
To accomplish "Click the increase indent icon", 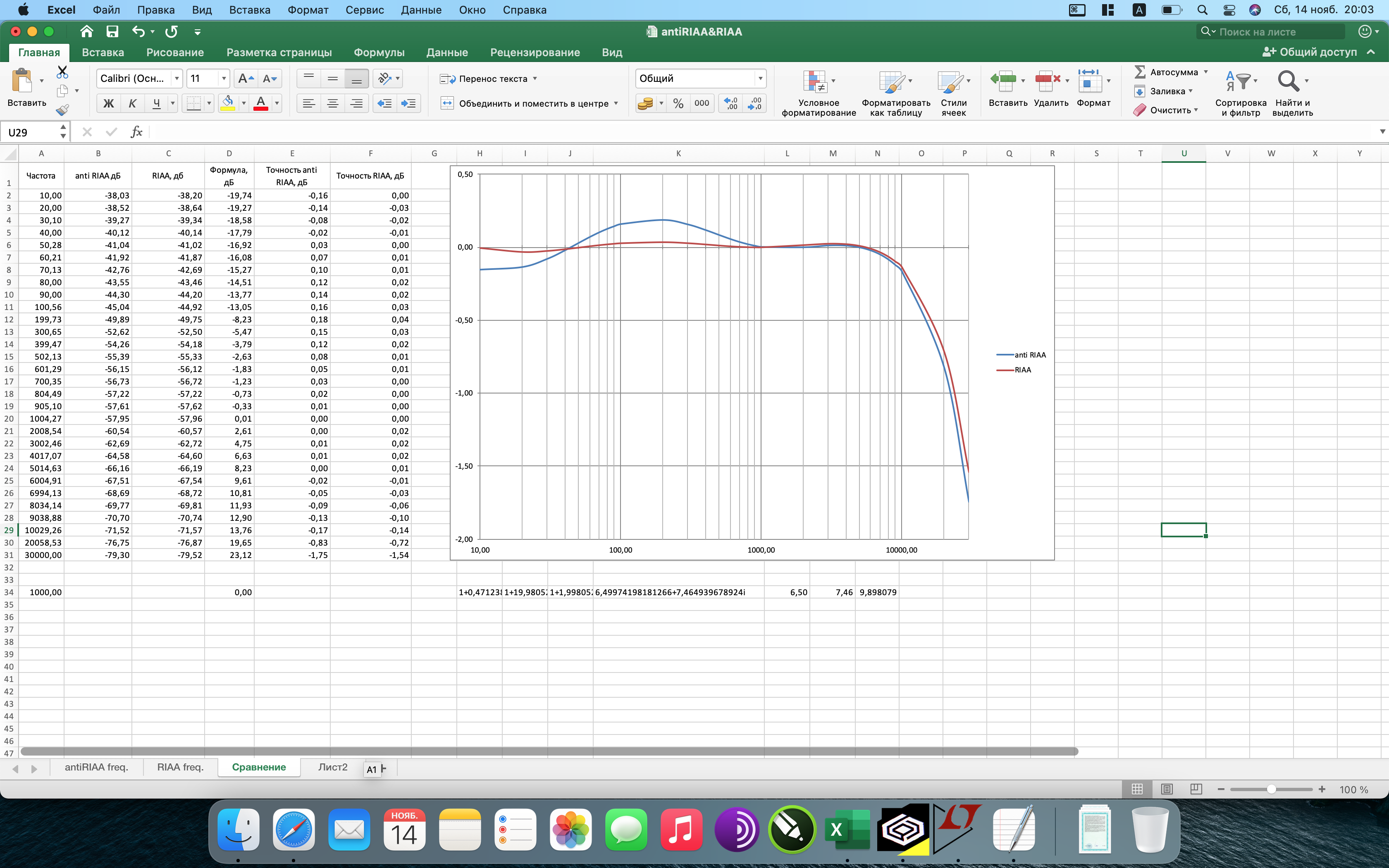I will click(409, 103).
